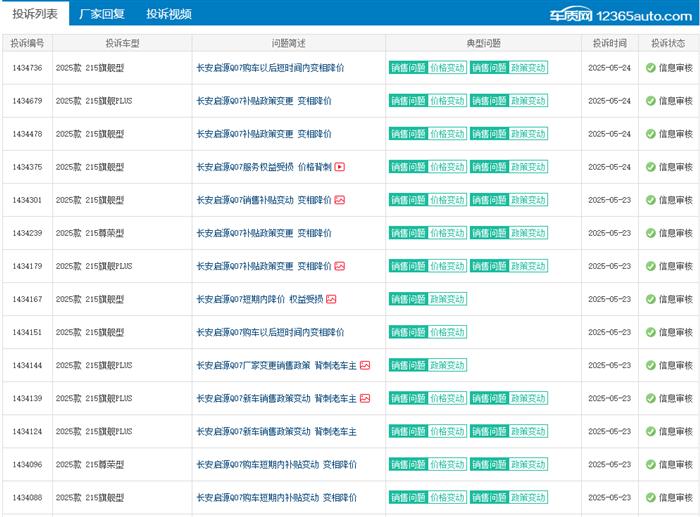Click date 2025-05-23 in row 1434144
This screenshot has width=700, height=517.
(610, 365)
